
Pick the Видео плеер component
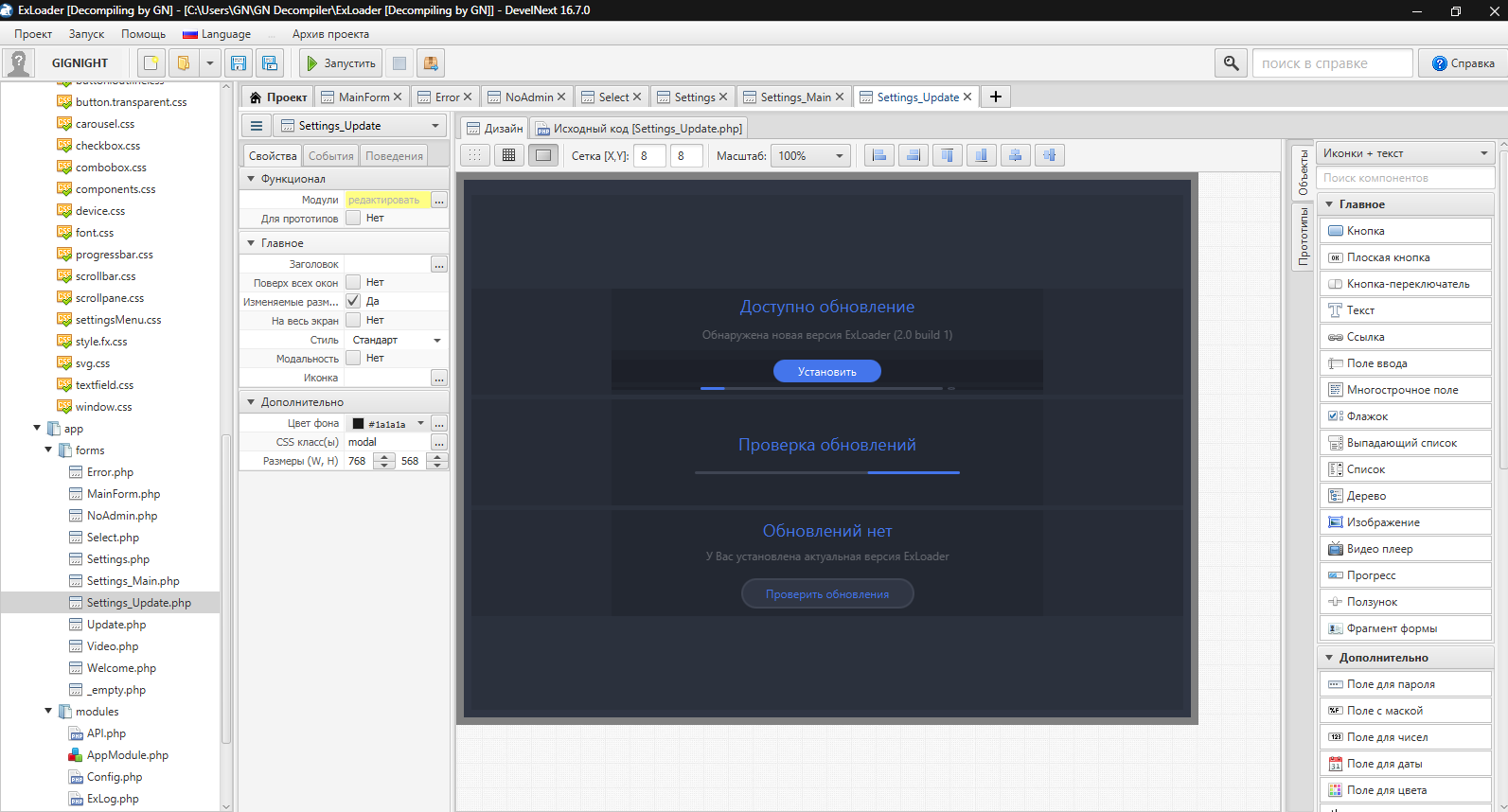[1405, 549]
